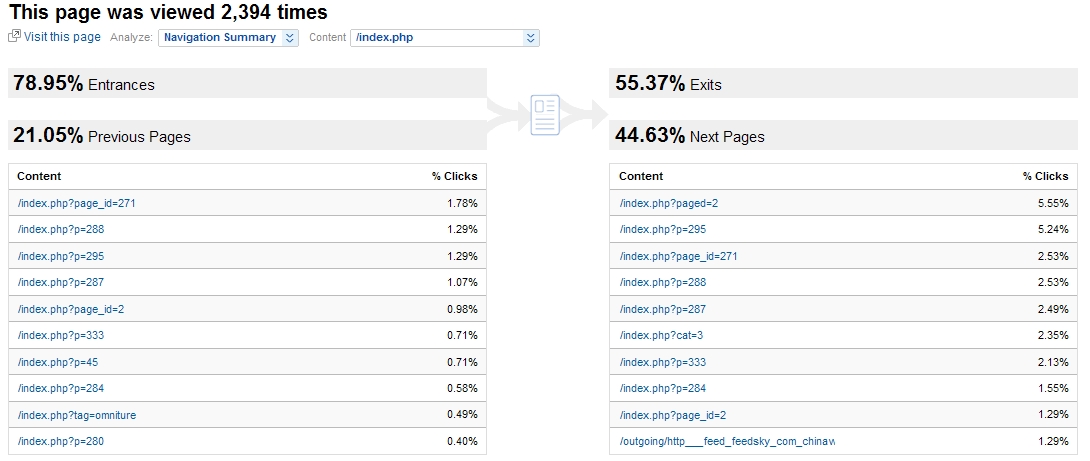This screenshot has width=1090, height=461.
Task: Select next page /index.php?cat=3
Action: (661, 335)
